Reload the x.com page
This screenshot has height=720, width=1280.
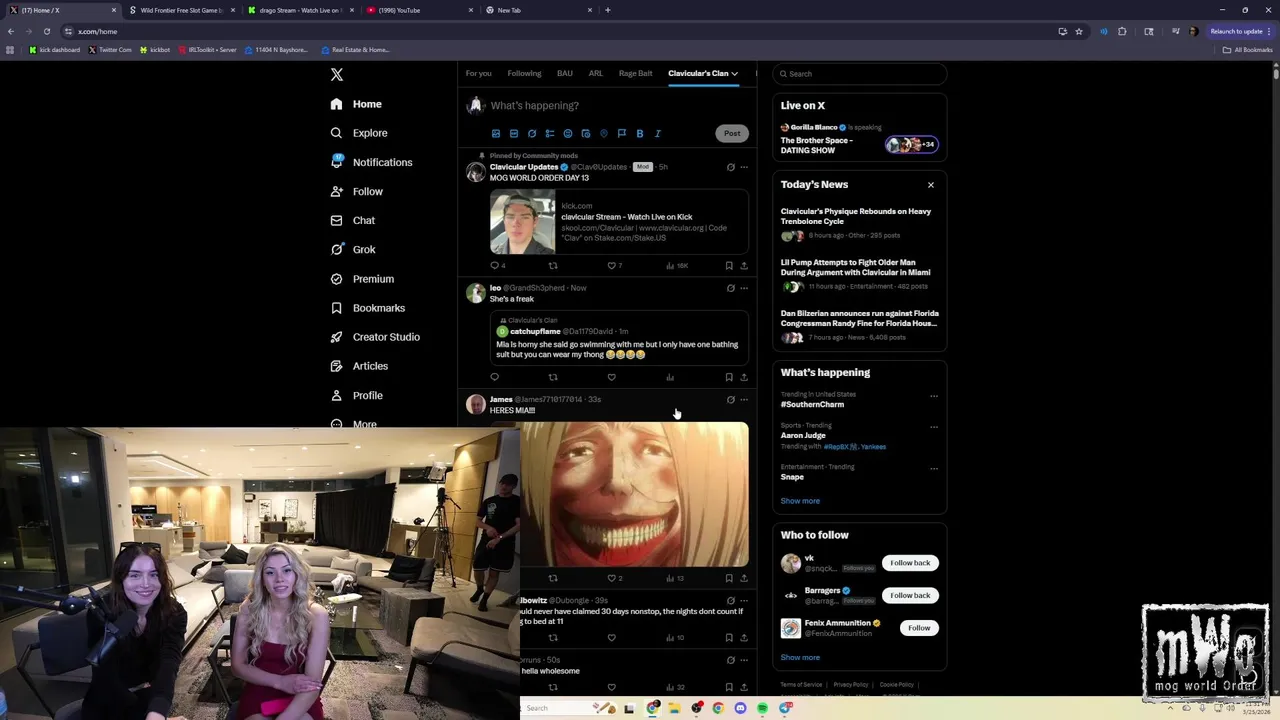pos(46,31)
